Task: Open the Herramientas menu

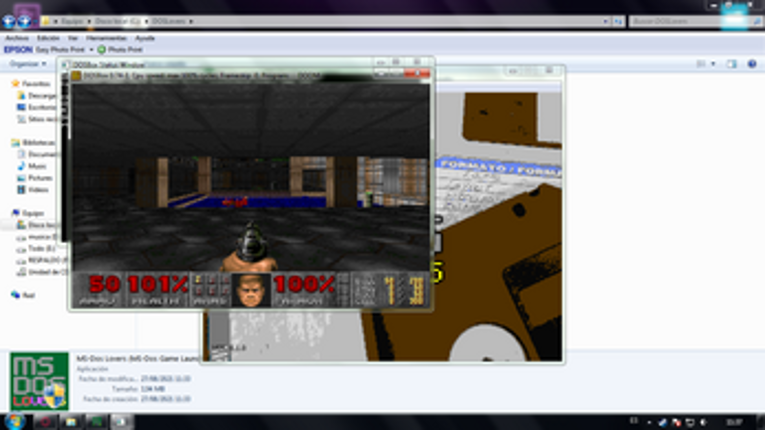Action: (106, 38)
